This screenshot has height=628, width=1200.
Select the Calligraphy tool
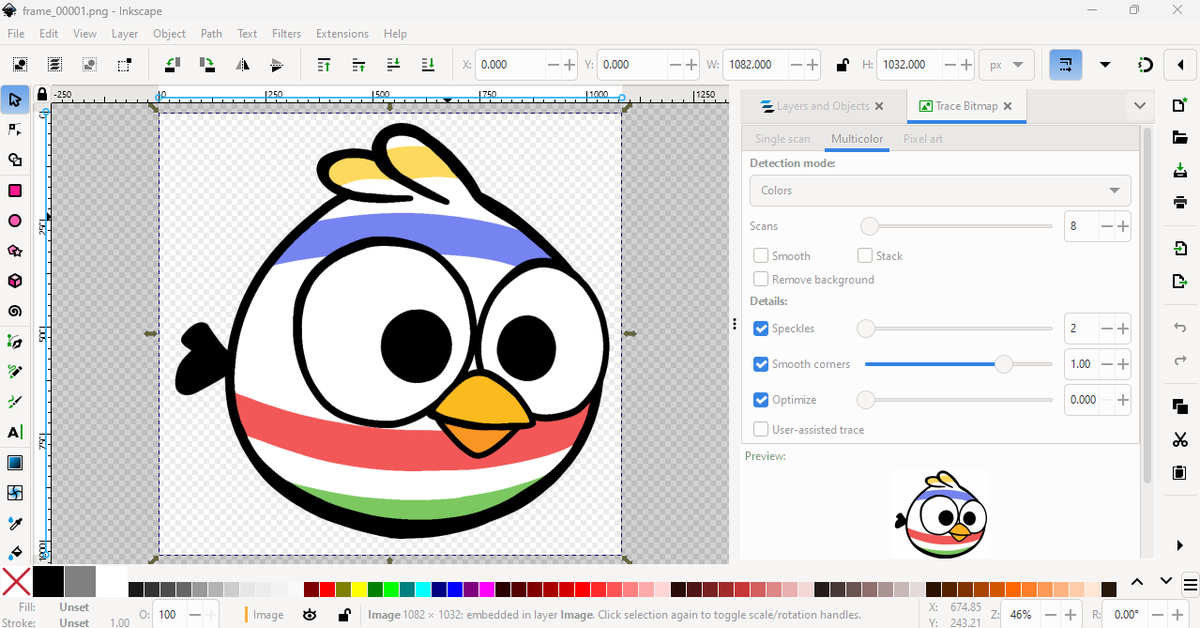pos(15,402)
